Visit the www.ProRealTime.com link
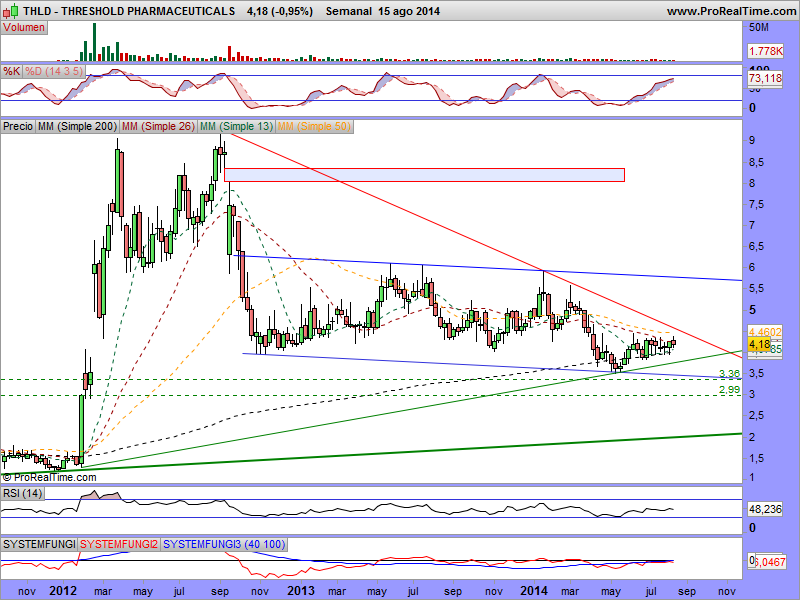The width and height of the screenshot is (800, 600). [731, 11]
